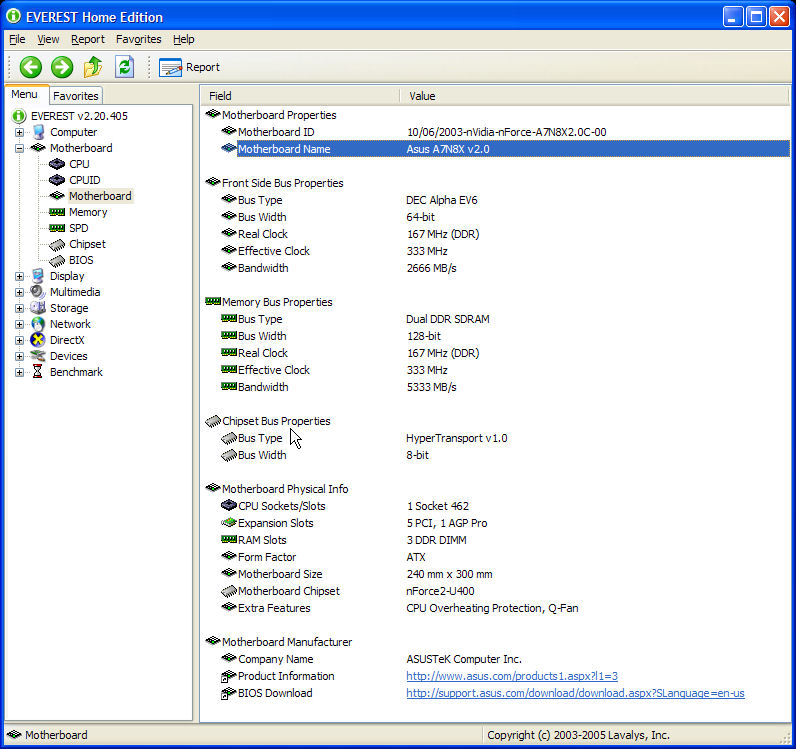The image size is (796, 749).
Task: Select the Motherboard child item in tree
Action: tap(100, 196)
